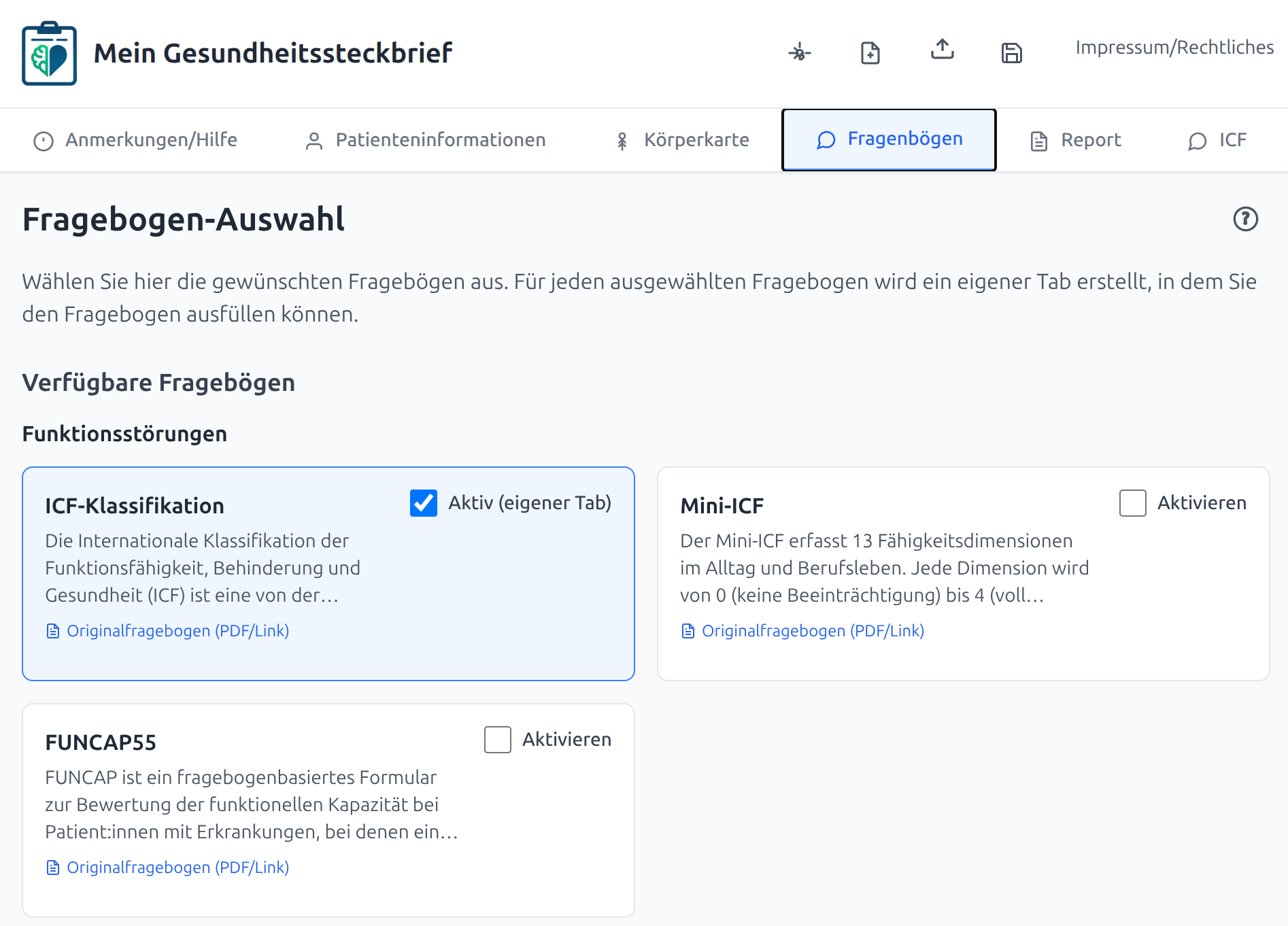Open help via the question mark icon
Screen dimensions: 1288x926
pyautogui.click(x=1245, y=219)
